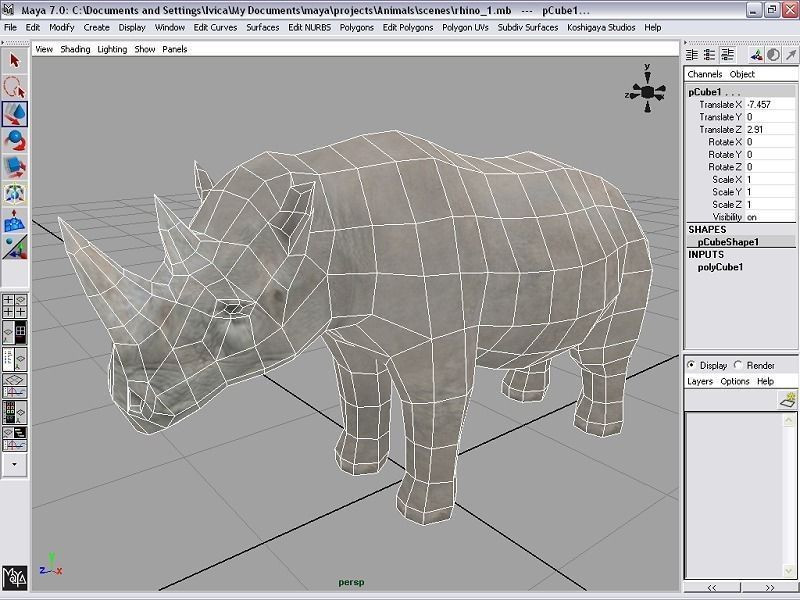Open the viewport Panels menu
Image resolution: width=800 pixels, height=600 pixels.
[x=174, y=49]
